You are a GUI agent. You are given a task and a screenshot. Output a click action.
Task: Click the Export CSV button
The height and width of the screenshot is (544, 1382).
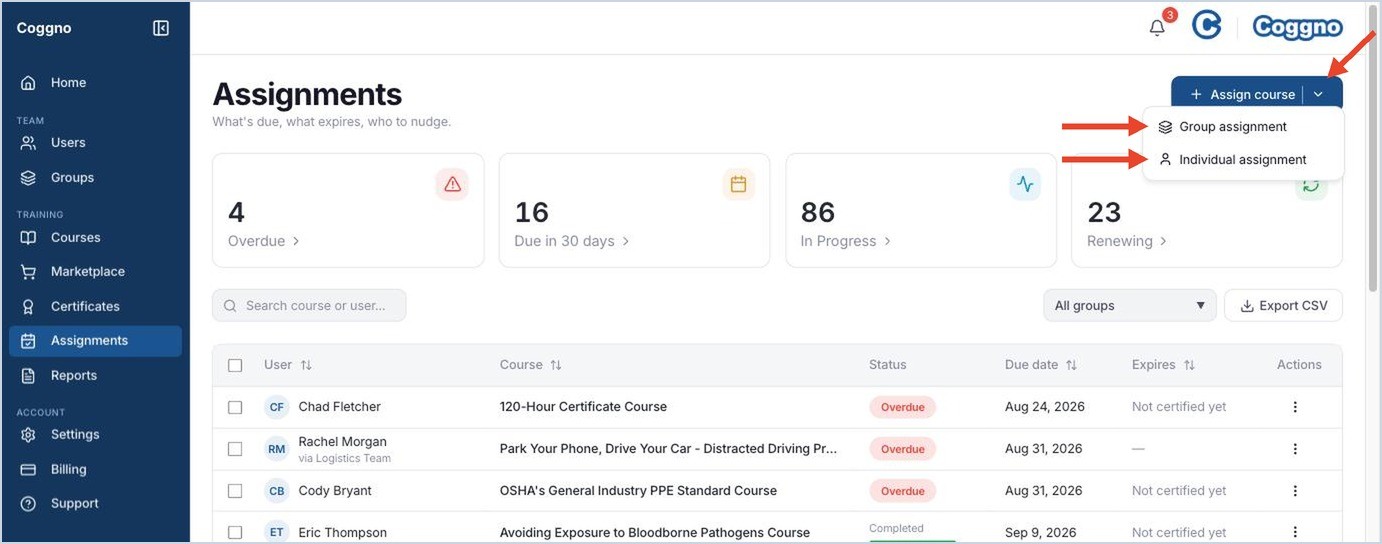coord(1283,306)
